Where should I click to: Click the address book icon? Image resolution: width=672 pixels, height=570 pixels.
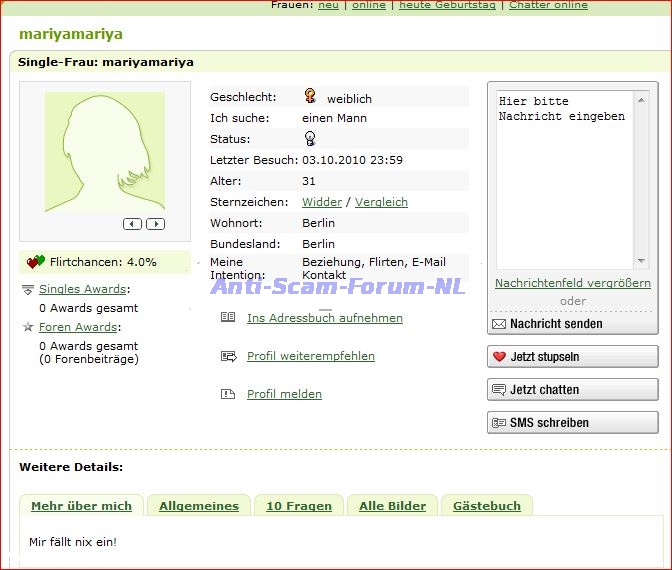(x=227, y=317)
